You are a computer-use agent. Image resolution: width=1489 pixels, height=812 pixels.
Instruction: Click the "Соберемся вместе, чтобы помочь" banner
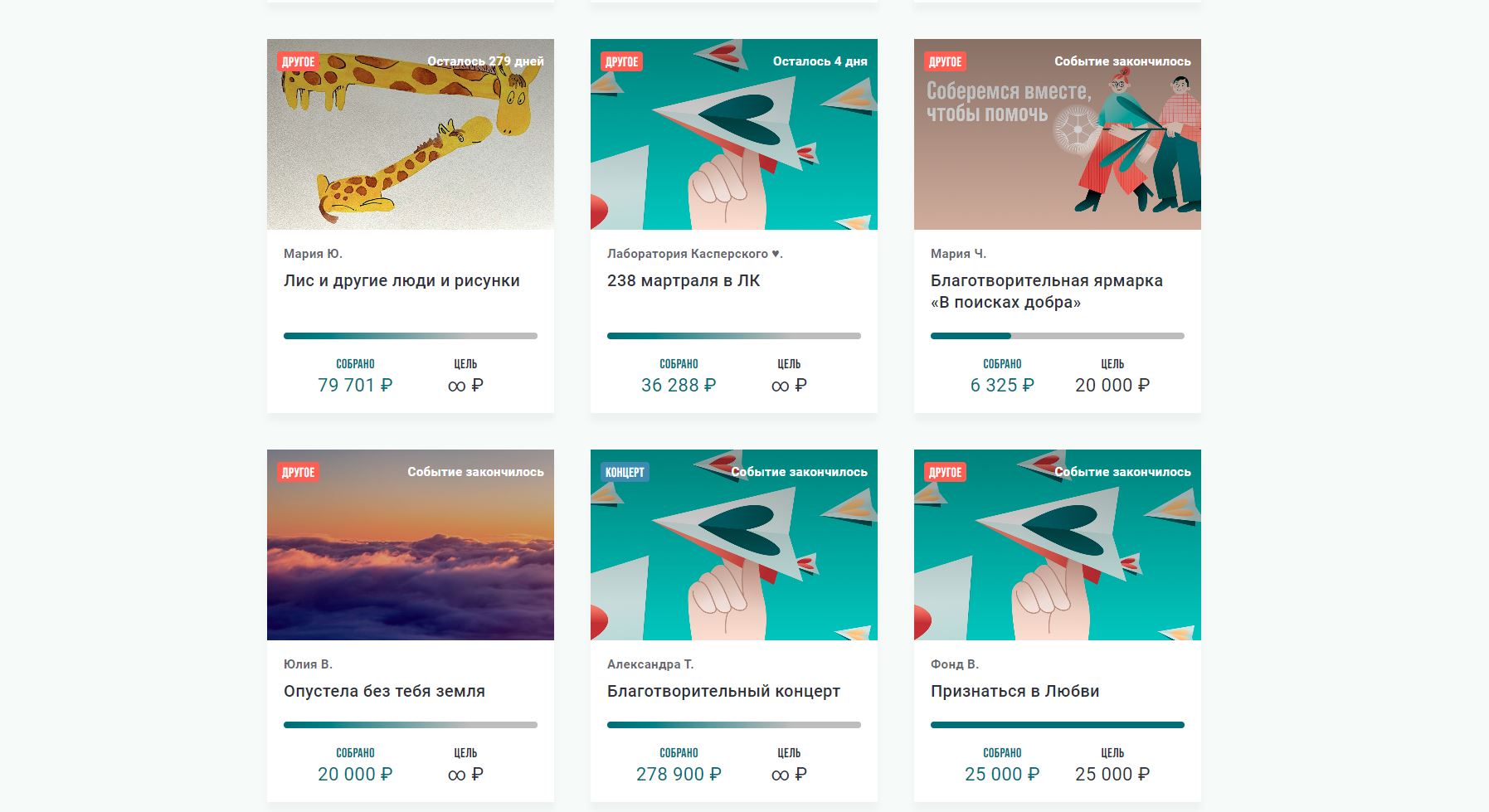click(1057, 134)
